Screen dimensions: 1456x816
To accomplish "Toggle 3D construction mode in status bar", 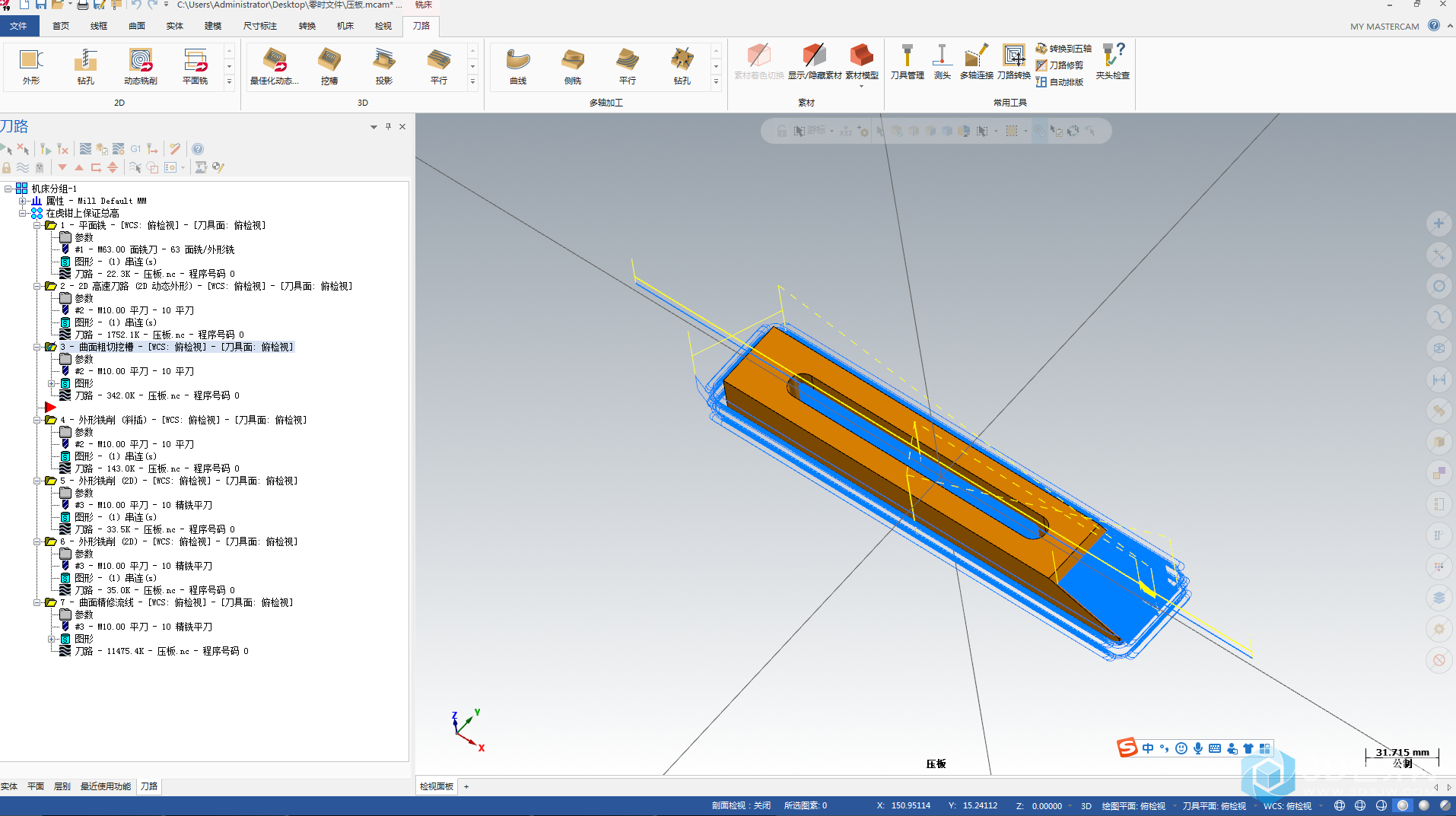I will tap(1086, 806).
